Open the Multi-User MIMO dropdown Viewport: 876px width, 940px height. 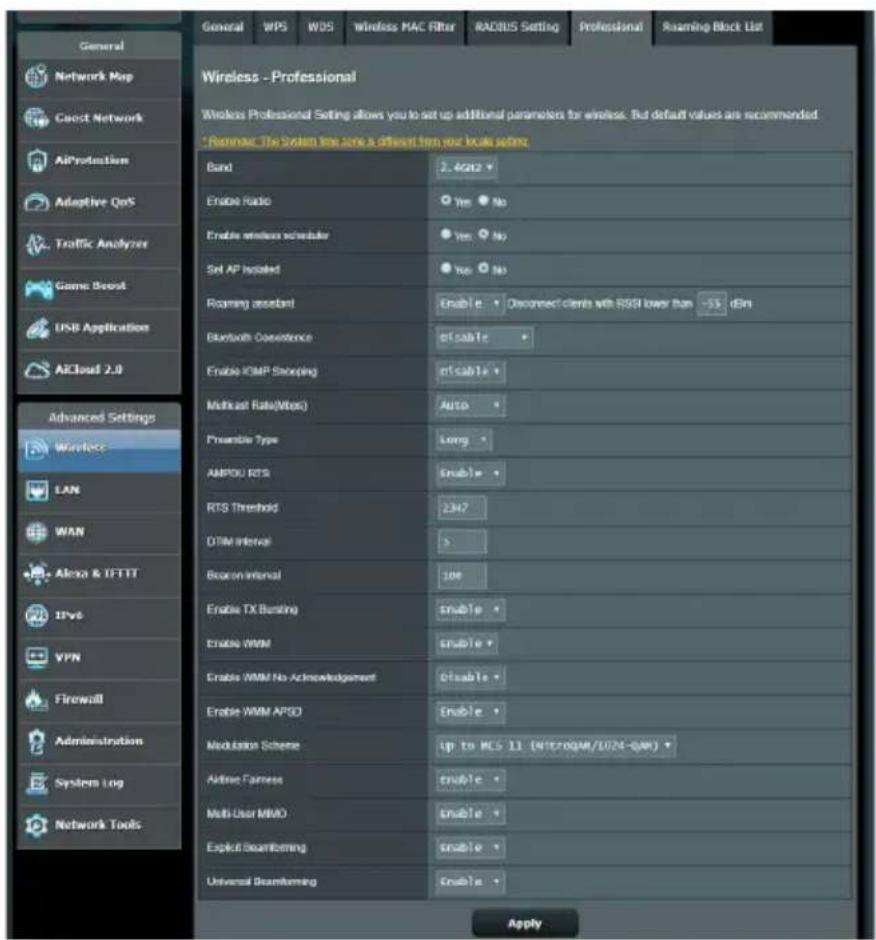(x=470, y=814)
